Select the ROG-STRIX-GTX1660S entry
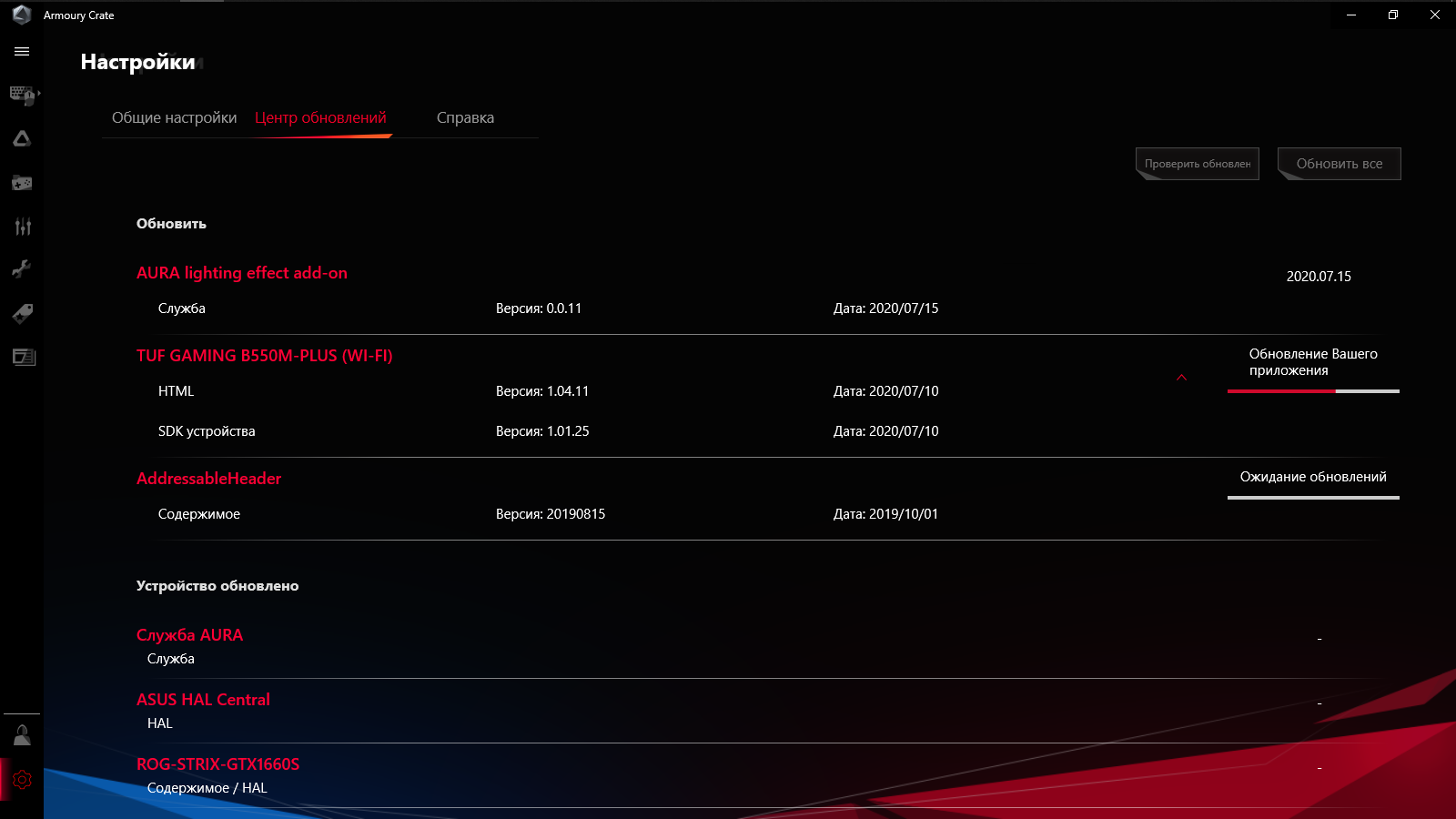This screenshot has width=1456, height=819. click(x=217, y=764)
